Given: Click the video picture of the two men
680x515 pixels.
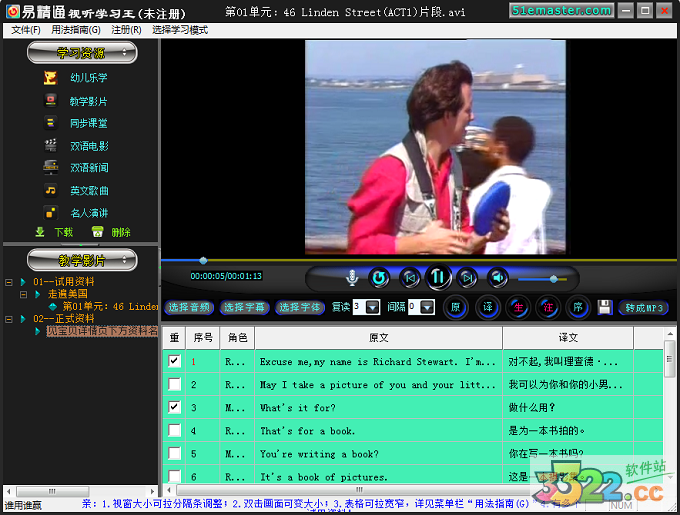Looking at the screenshot, I should 435,147.
